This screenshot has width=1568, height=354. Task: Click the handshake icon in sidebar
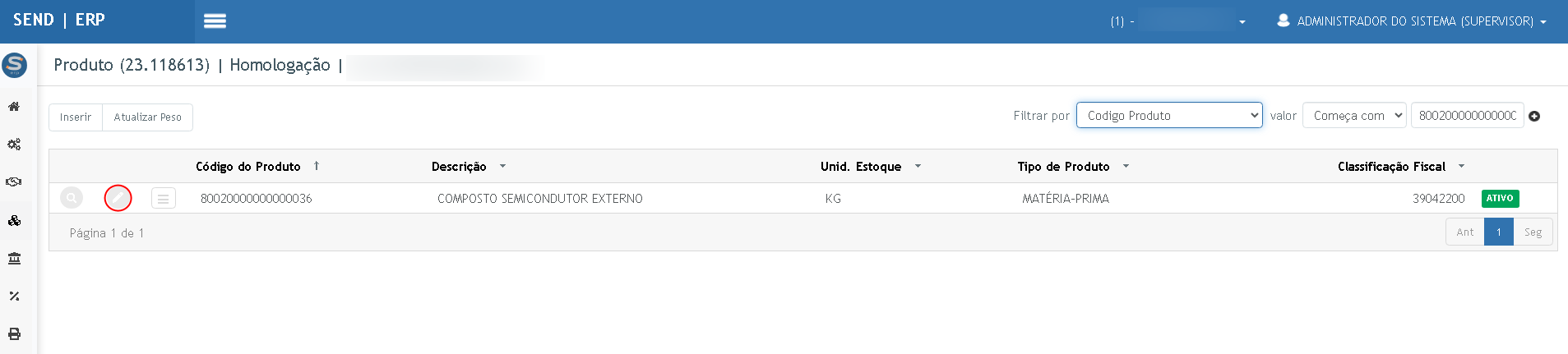click(x=14, y=182)
